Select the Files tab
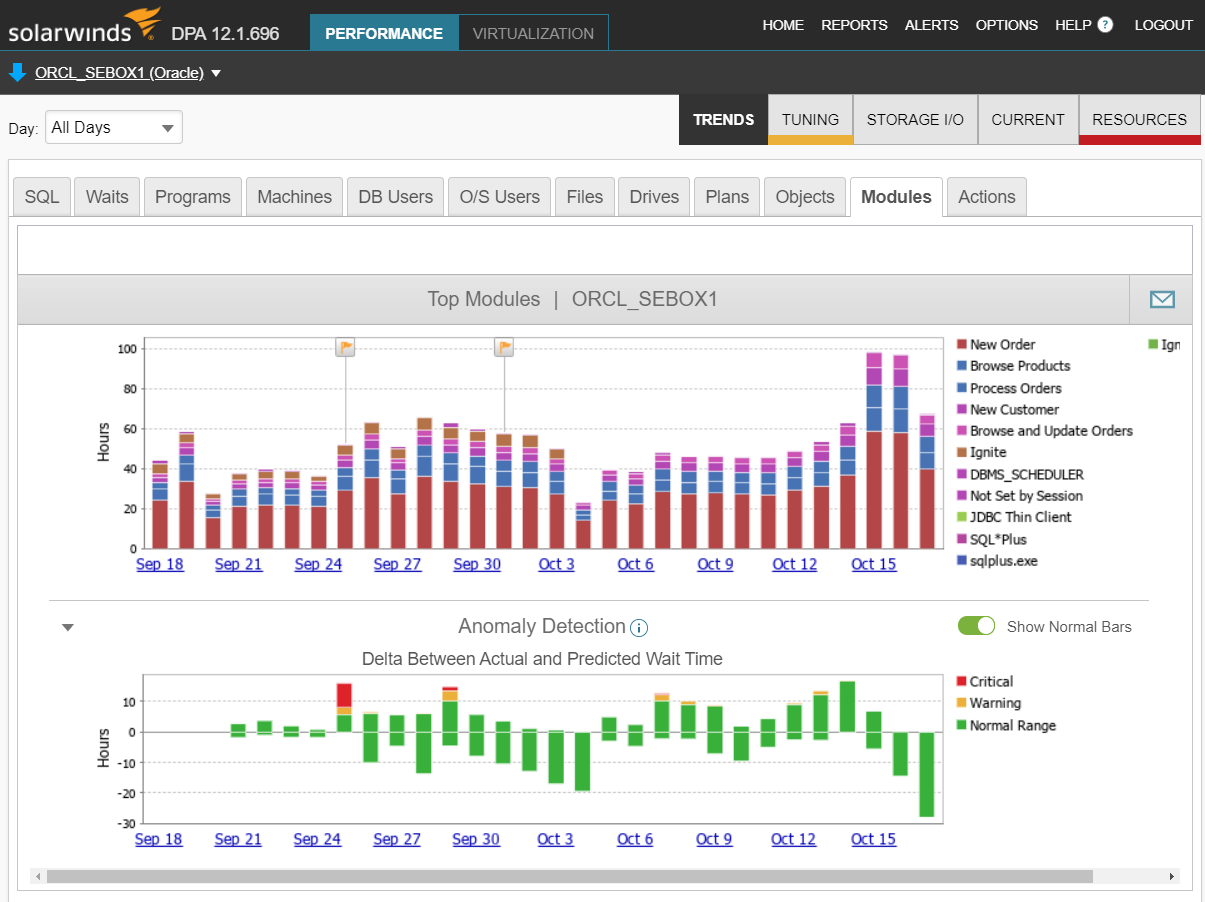1205x902 pixels. pyautogui.click(x=585, y=197)
